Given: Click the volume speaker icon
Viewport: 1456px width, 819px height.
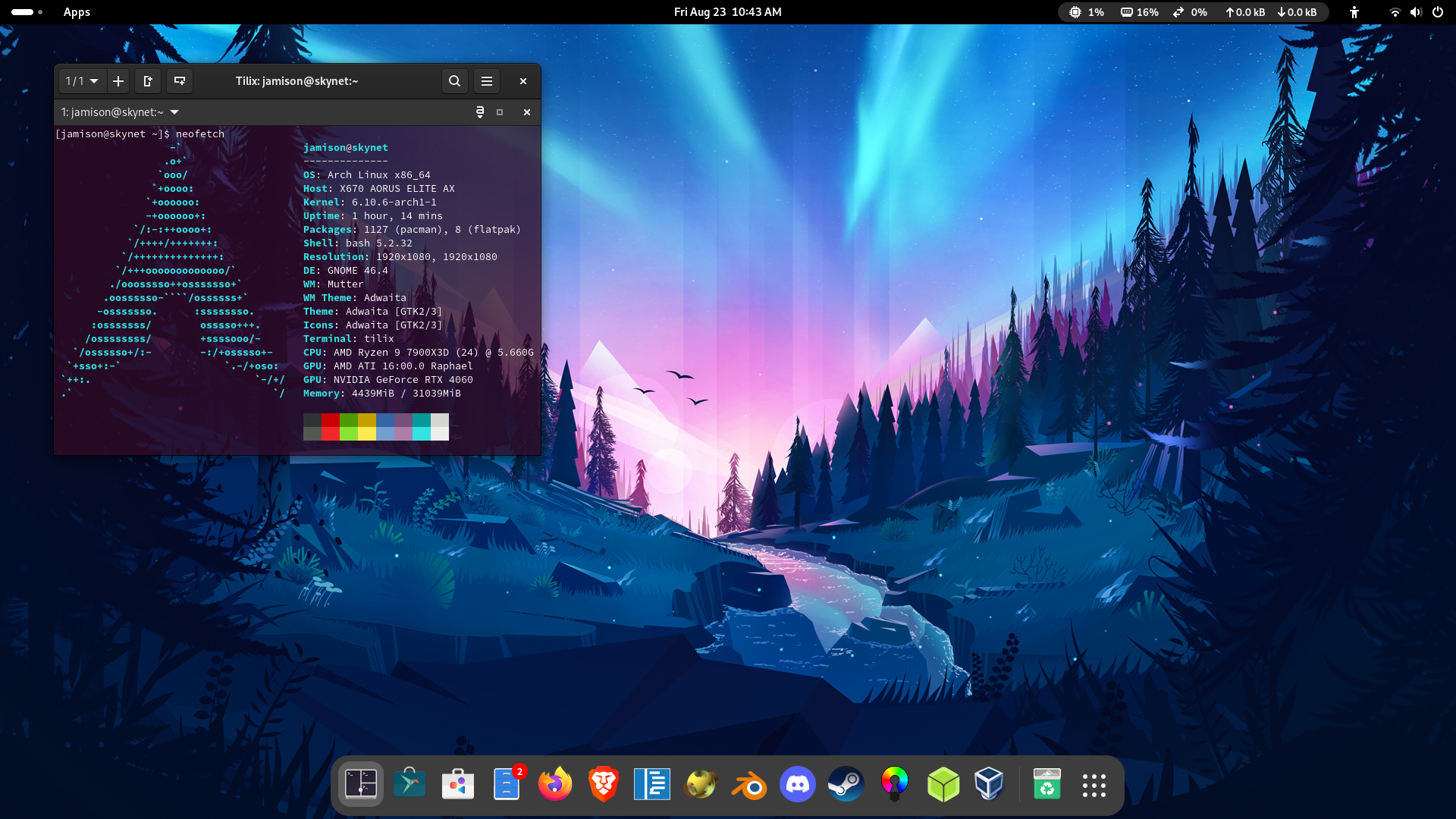Looking at the screenshot, I should 1416,12.
